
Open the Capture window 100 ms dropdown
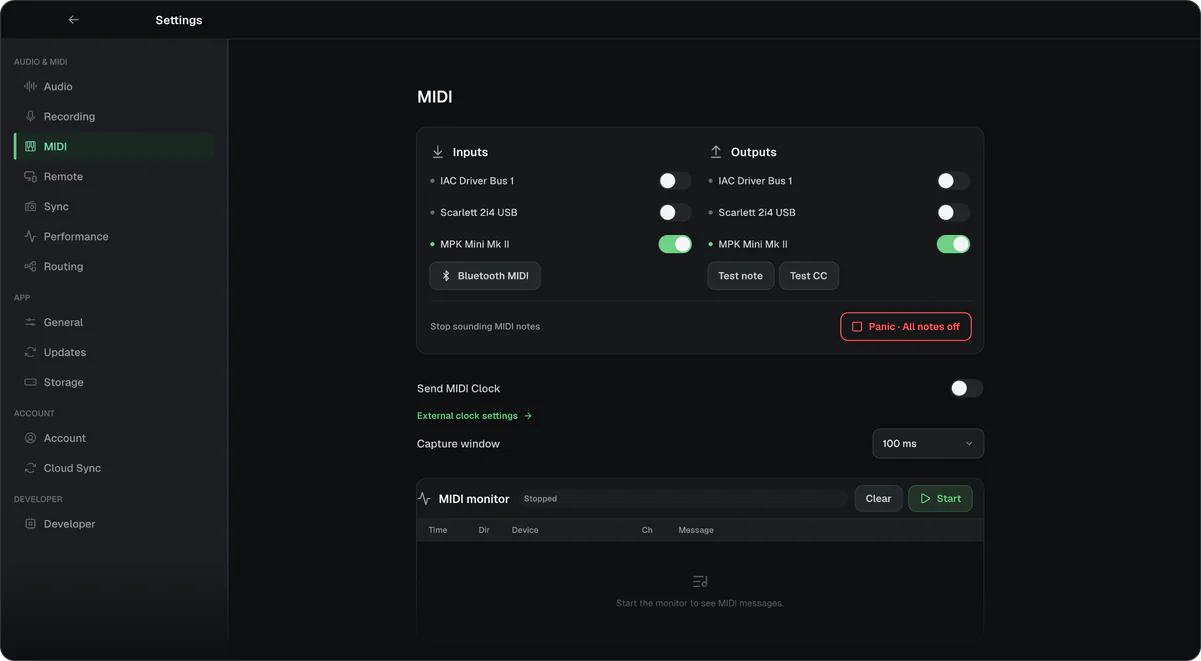click(x=928, y=444)
